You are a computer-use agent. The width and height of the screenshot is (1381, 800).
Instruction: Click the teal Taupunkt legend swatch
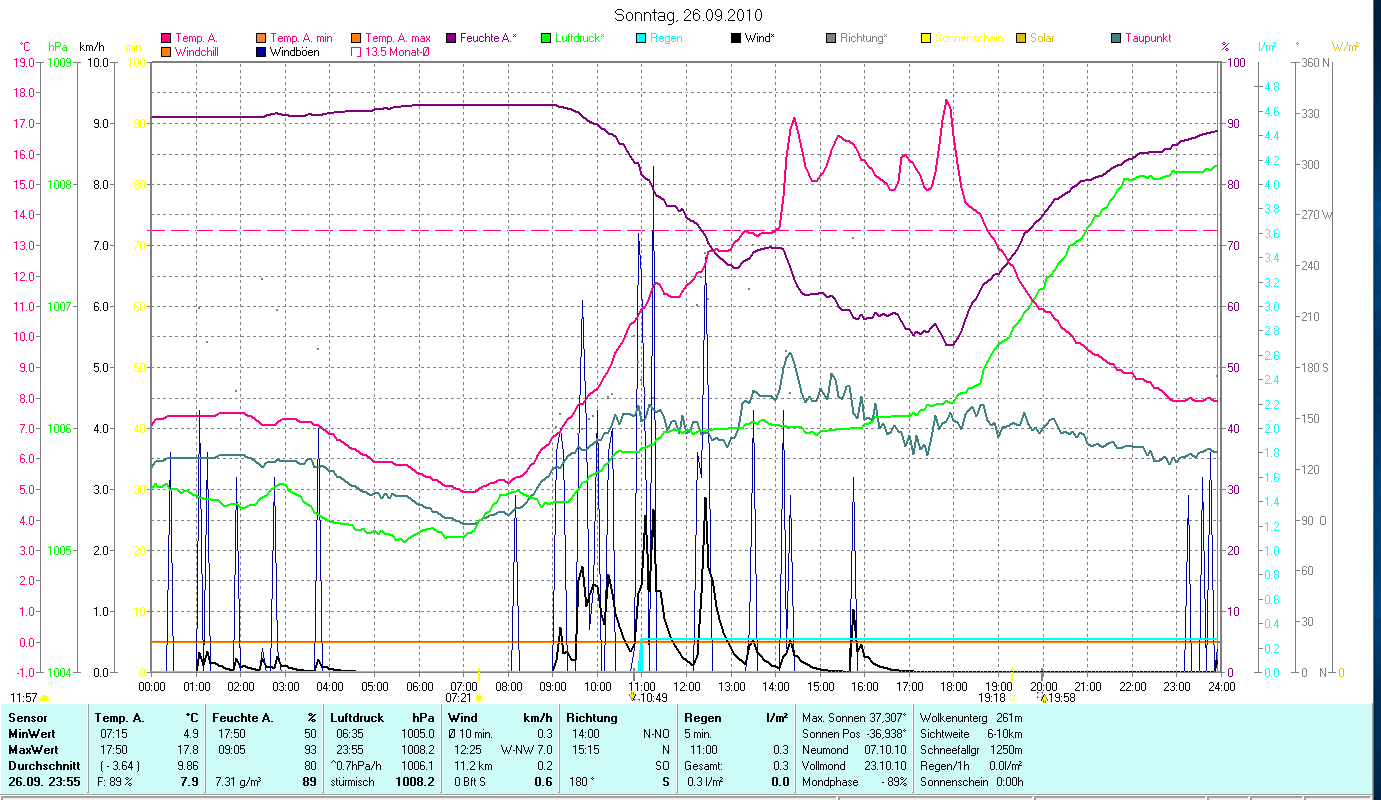tap(1116, 38)
